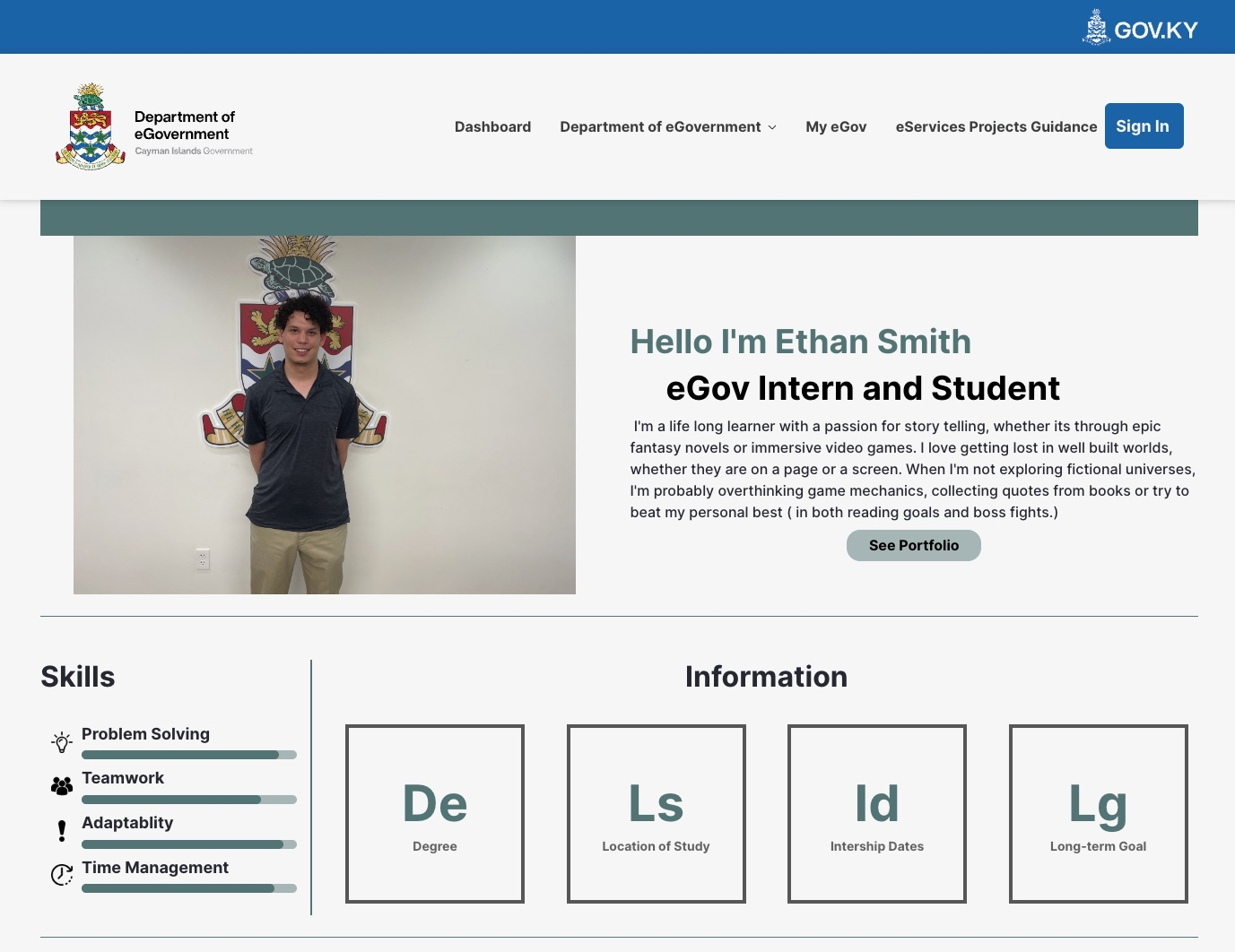This screenshot has height=952, width=1235.
Task: Click the chevron next to Department of eGovernment
Action: [772, 127]
